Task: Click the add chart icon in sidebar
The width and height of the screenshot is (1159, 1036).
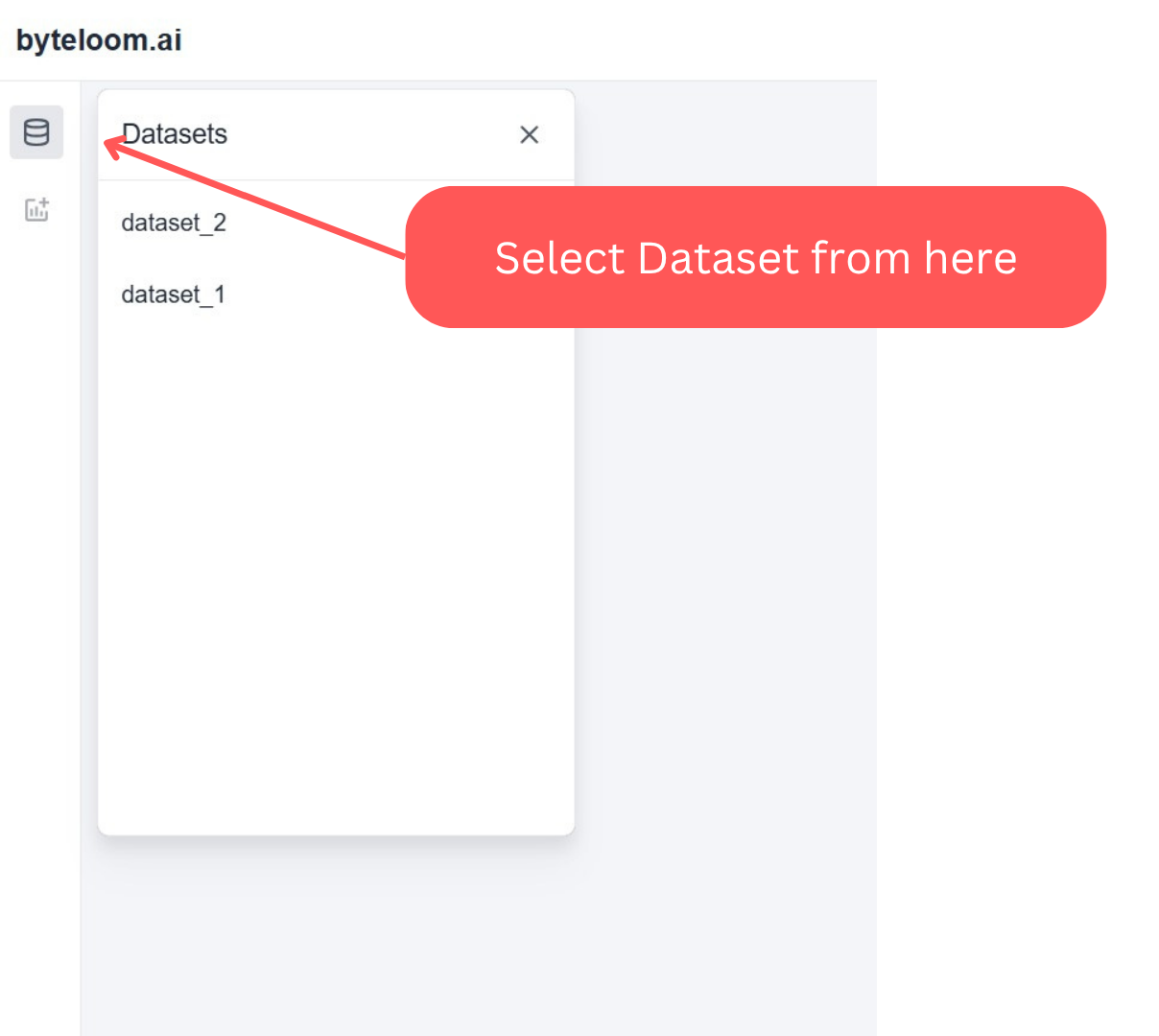Action: click(x=36, y=209)
